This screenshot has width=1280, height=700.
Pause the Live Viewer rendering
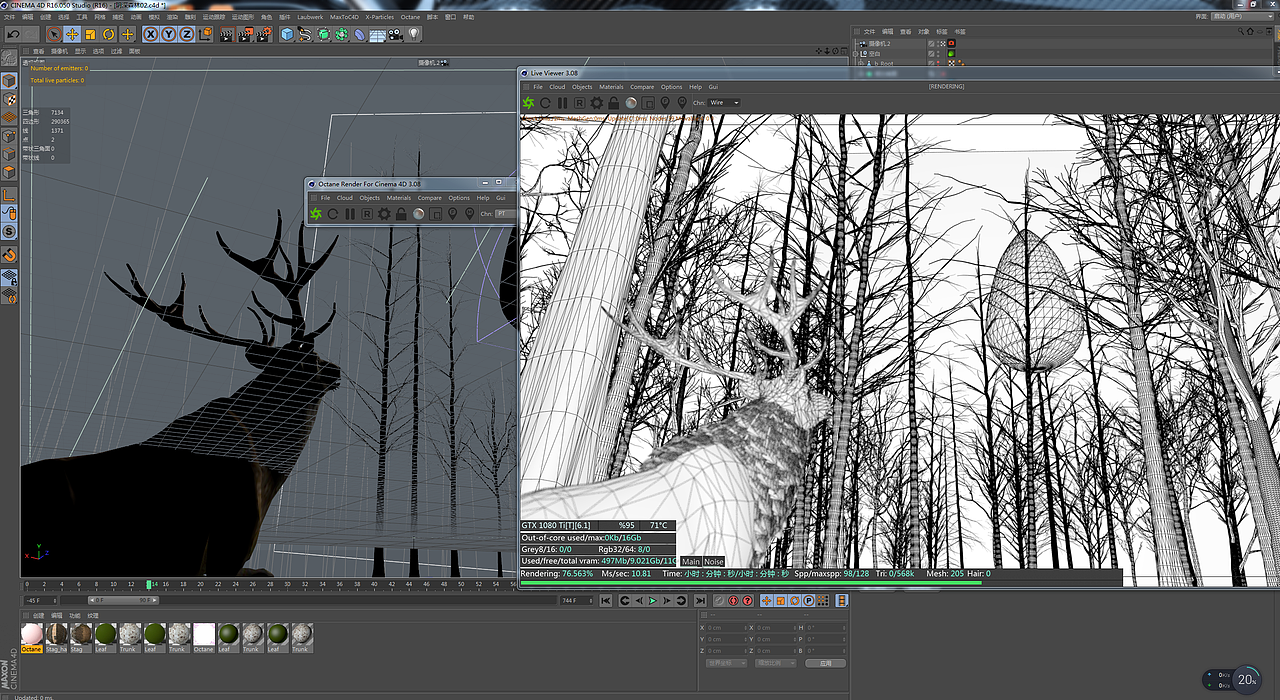[562, 103]
